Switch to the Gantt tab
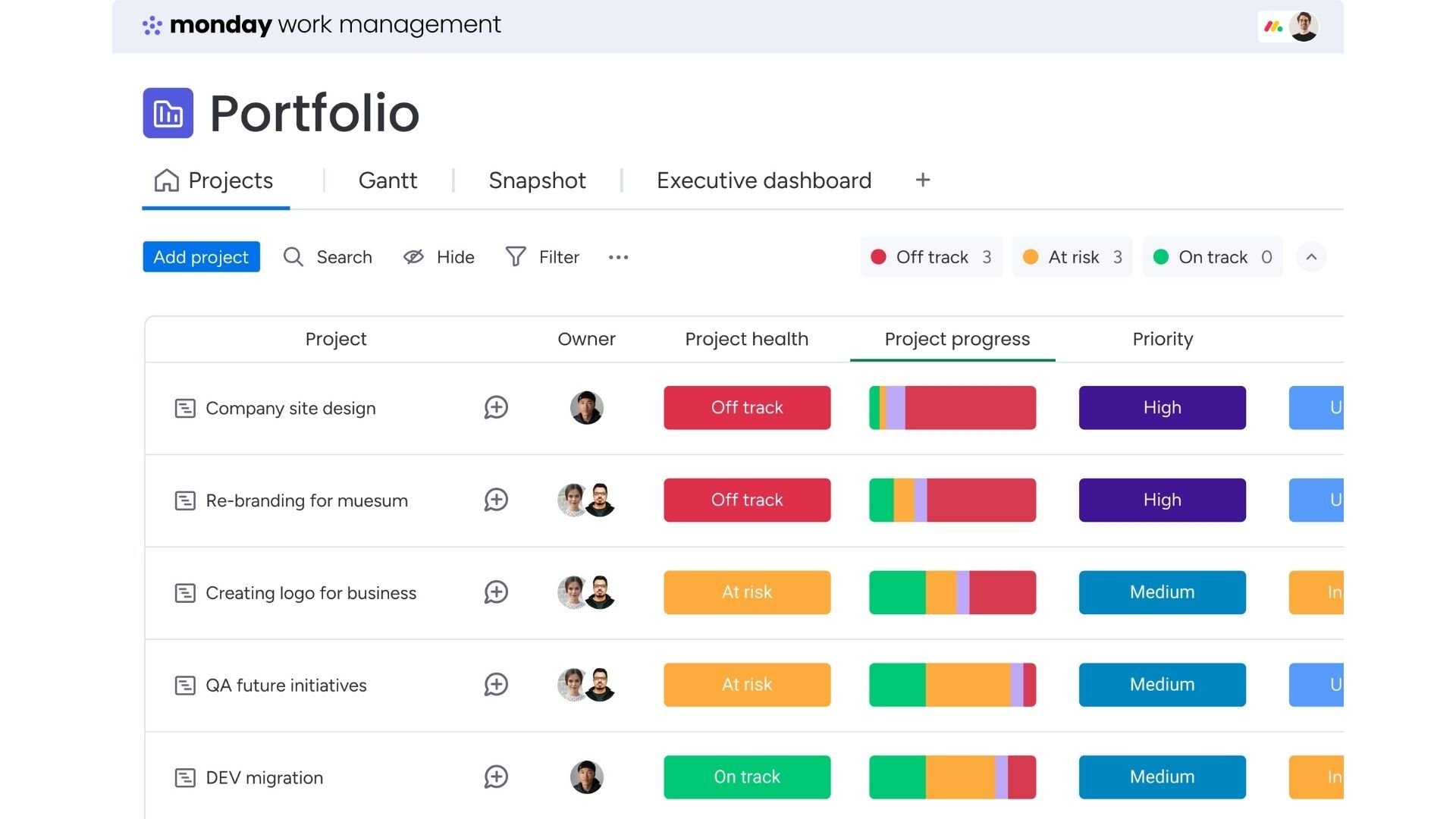This screenshot has width=1456, height=819. (x=388, y=180)
